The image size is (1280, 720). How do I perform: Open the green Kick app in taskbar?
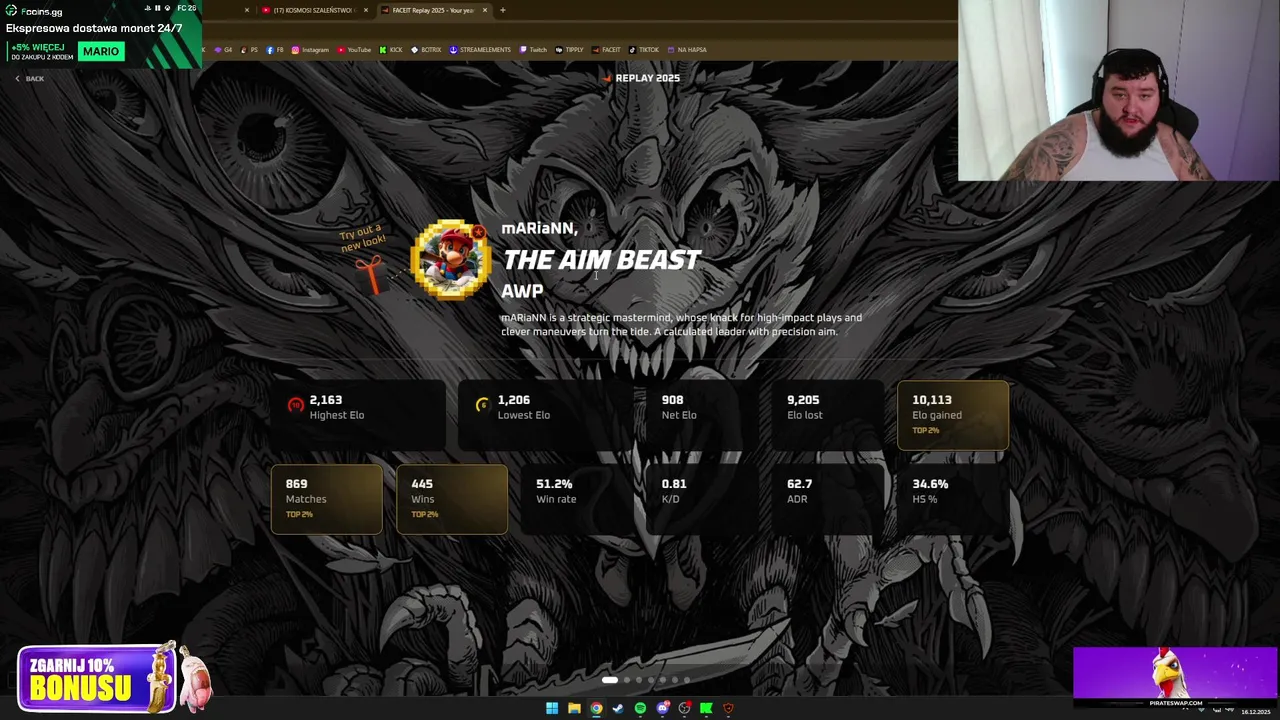tap(706, 708)
